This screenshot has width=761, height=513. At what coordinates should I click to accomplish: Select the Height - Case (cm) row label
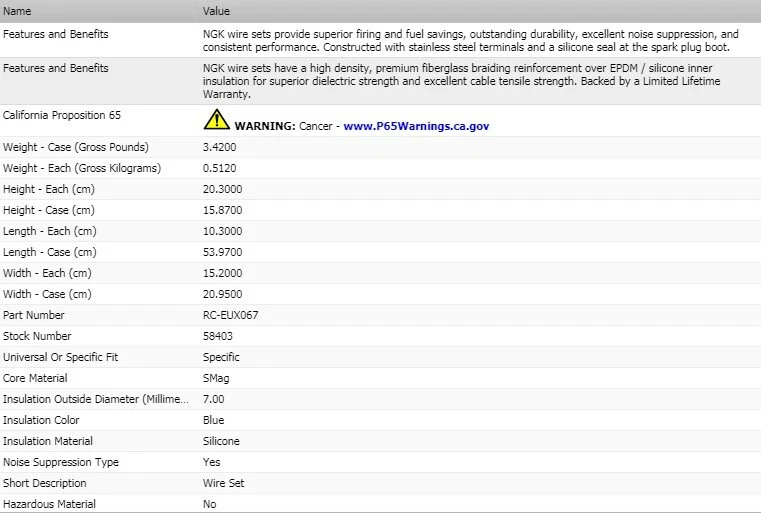click(49, 210)
